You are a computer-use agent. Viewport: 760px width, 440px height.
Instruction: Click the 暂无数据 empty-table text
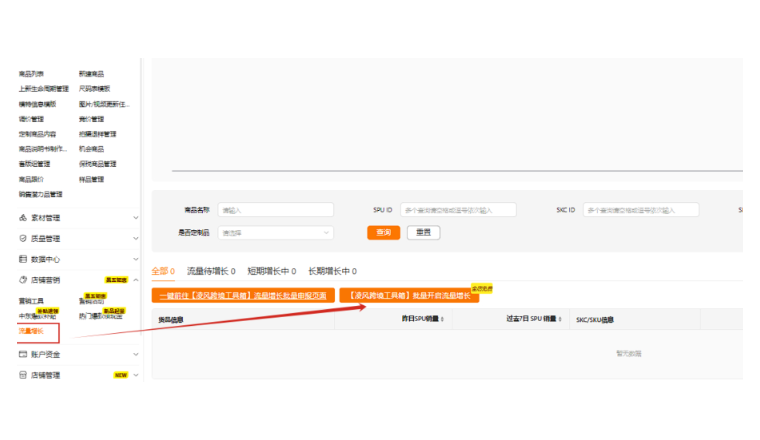click(629, 354)
